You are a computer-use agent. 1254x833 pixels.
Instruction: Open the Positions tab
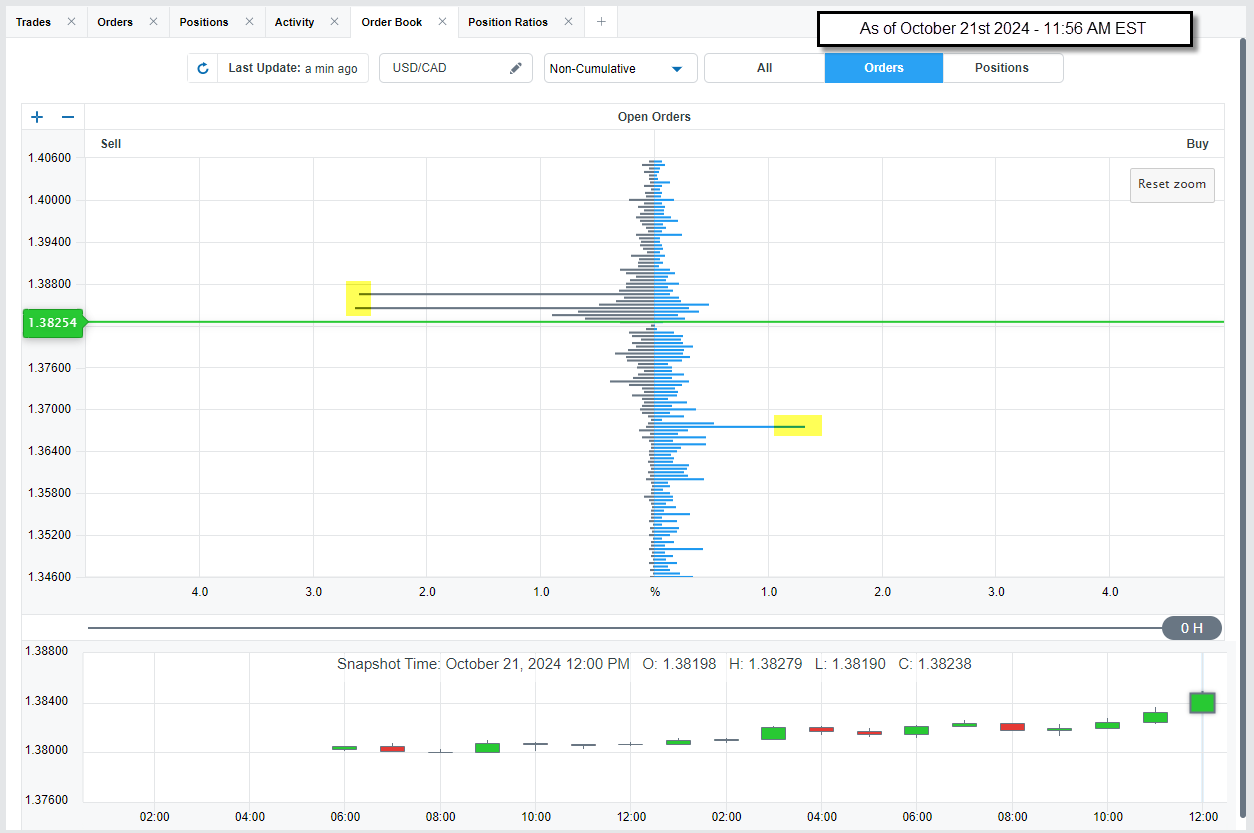coord(204,22)
